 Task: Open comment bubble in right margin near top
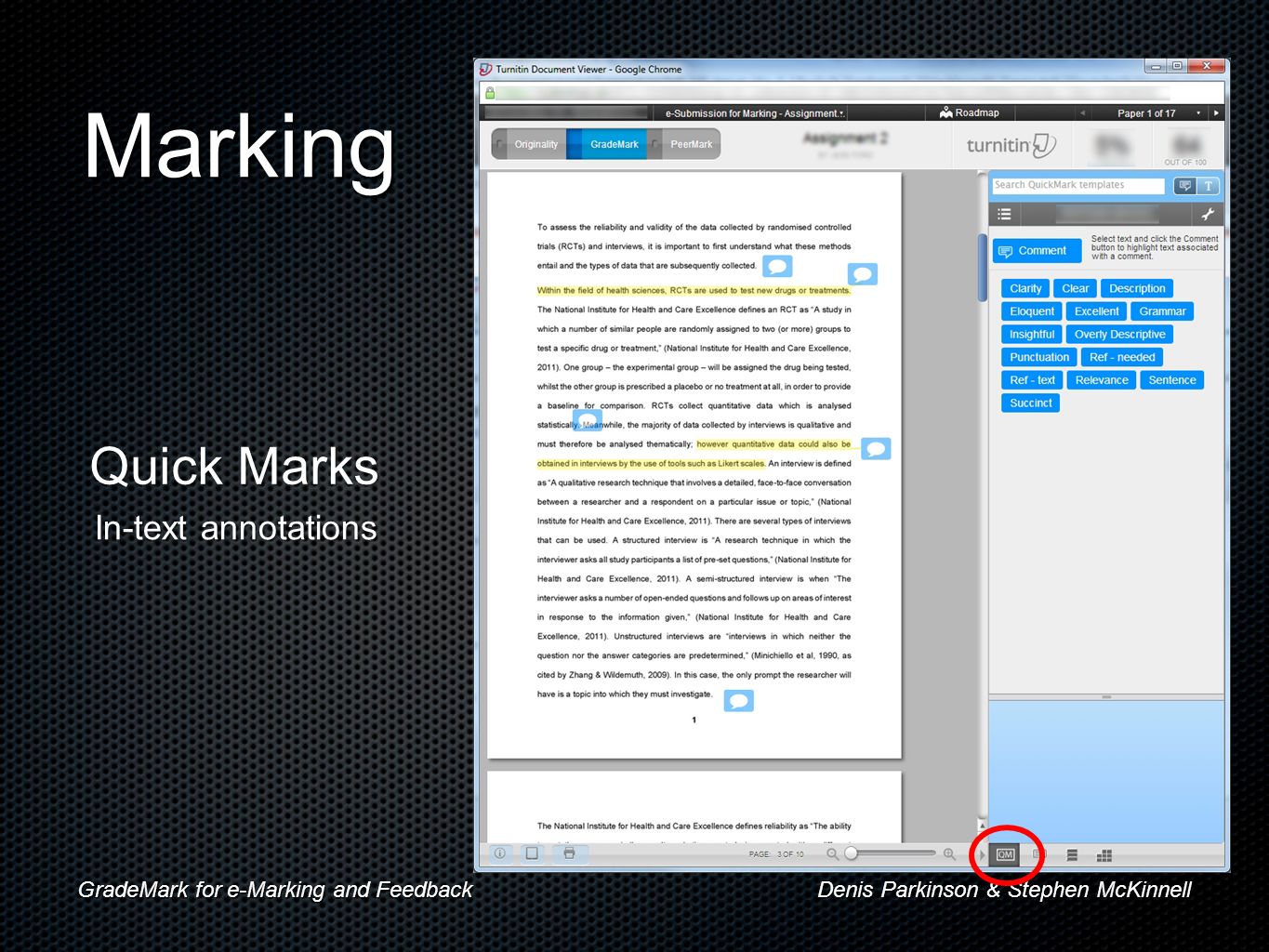point(863,274)
